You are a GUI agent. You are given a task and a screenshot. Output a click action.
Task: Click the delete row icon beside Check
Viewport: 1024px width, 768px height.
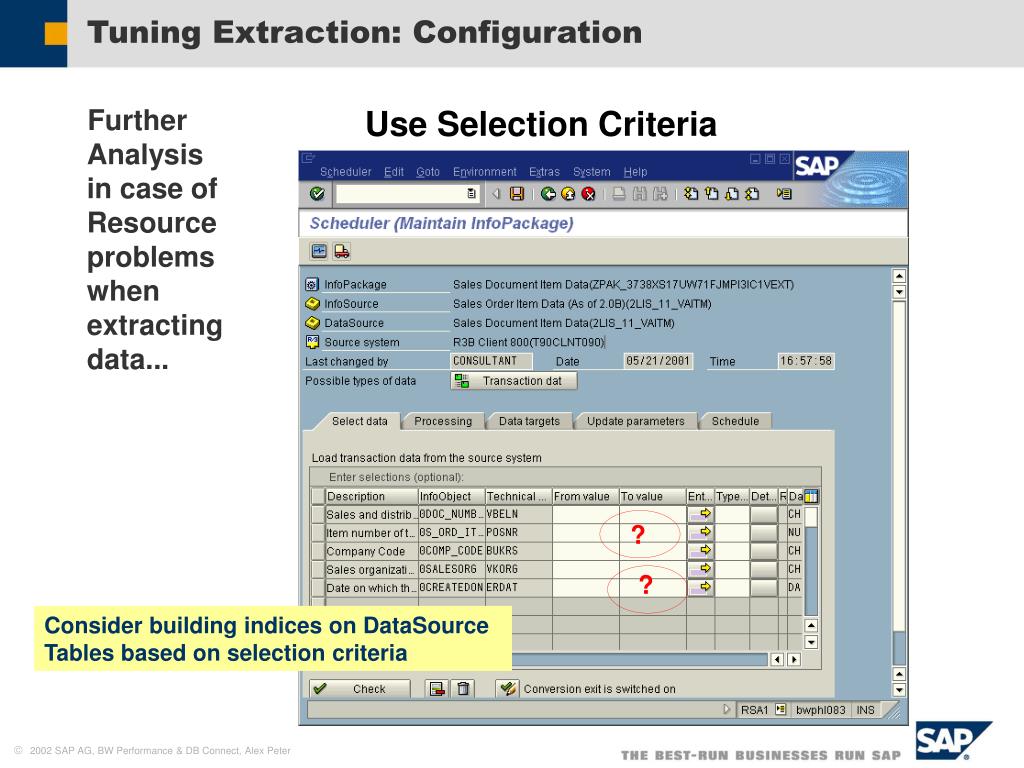[x=437, y=689]
